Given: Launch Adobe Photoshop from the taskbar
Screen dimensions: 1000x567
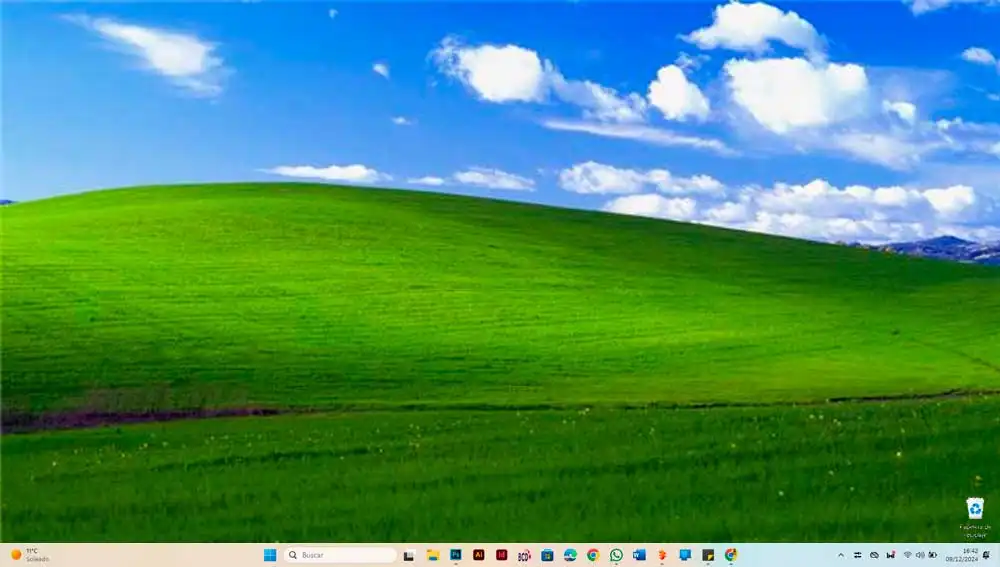Looking at the screenshot, I should tap(455, 555).
